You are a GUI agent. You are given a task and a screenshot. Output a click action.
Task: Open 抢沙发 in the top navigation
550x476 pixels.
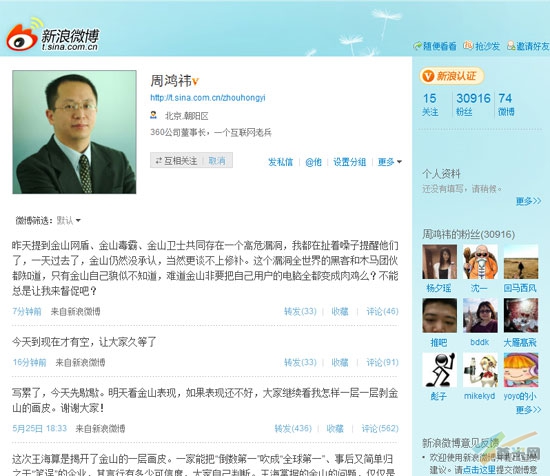coord(487,46)
